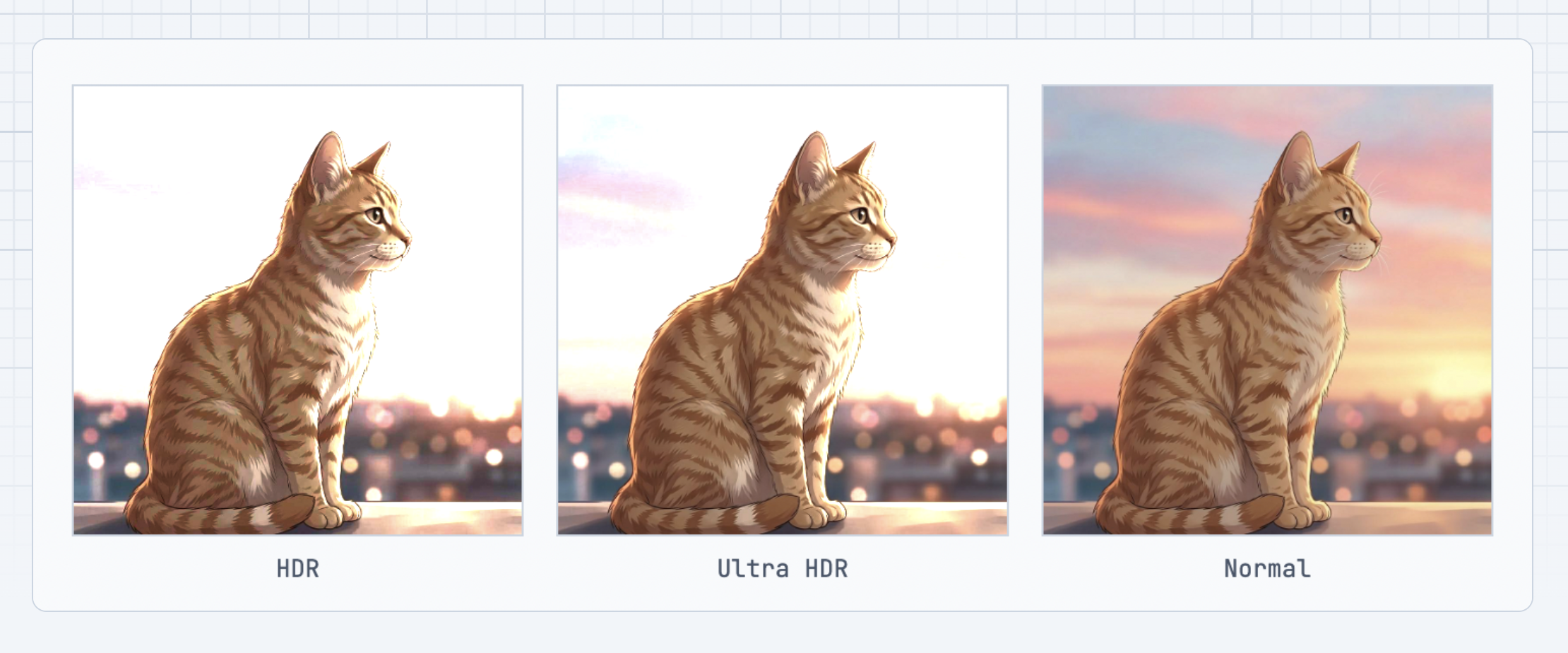
Task: Click the 'Normal' caption label
Action: click(1267, 568)
